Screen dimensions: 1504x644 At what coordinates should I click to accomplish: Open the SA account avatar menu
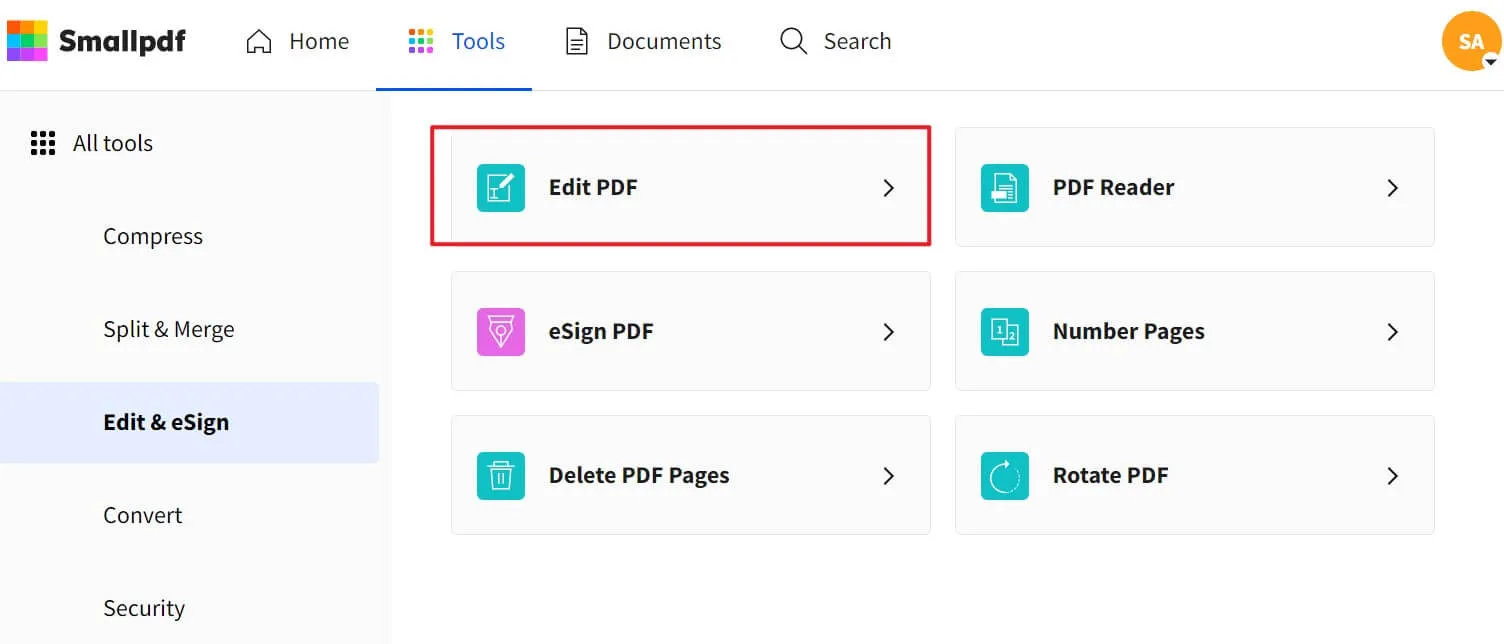pos(1471,41)
